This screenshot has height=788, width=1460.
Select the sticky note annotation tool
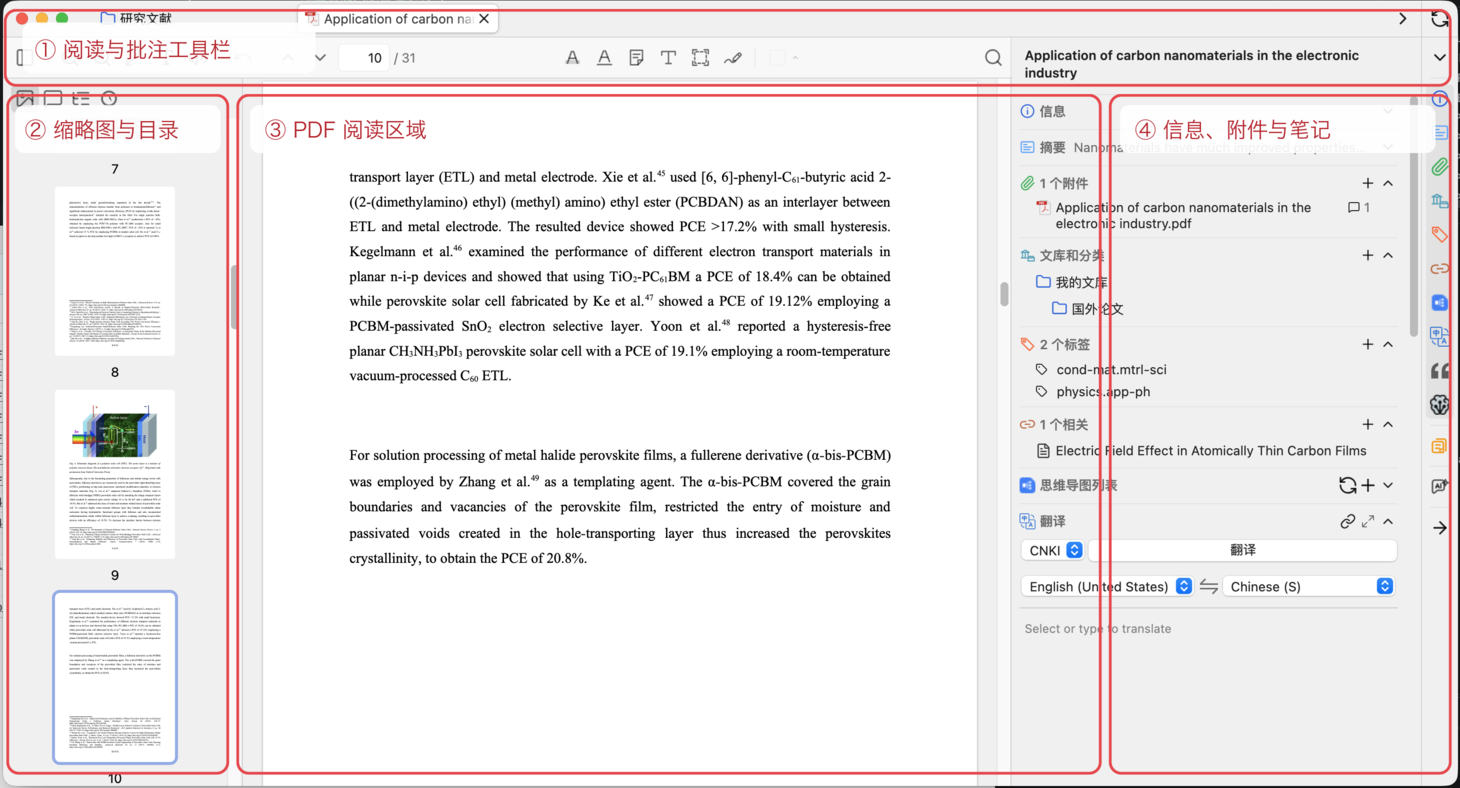[636, 58]
